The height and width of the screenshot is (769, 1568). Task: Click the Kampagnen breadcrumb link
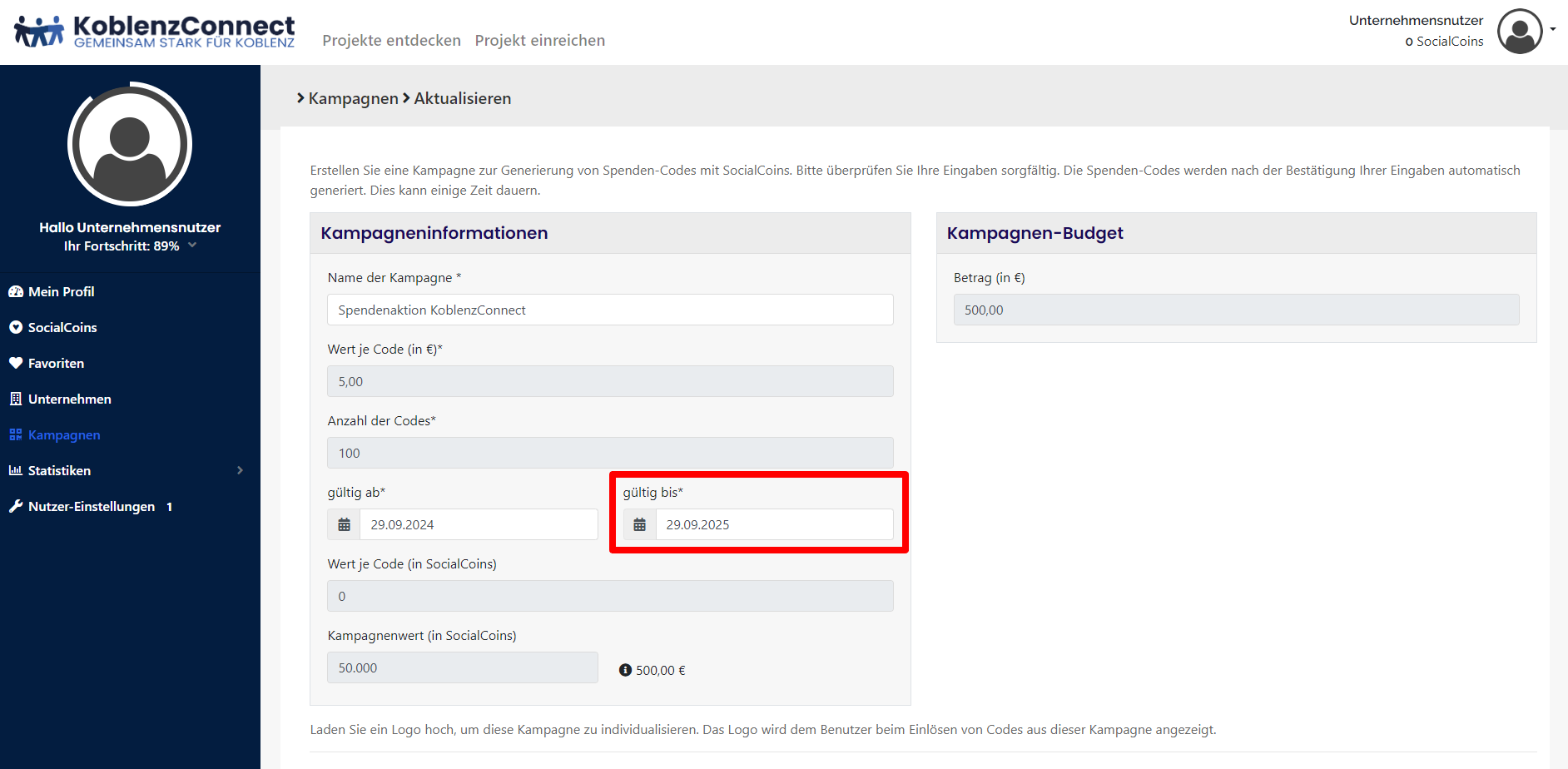click(x=353, y=98)
